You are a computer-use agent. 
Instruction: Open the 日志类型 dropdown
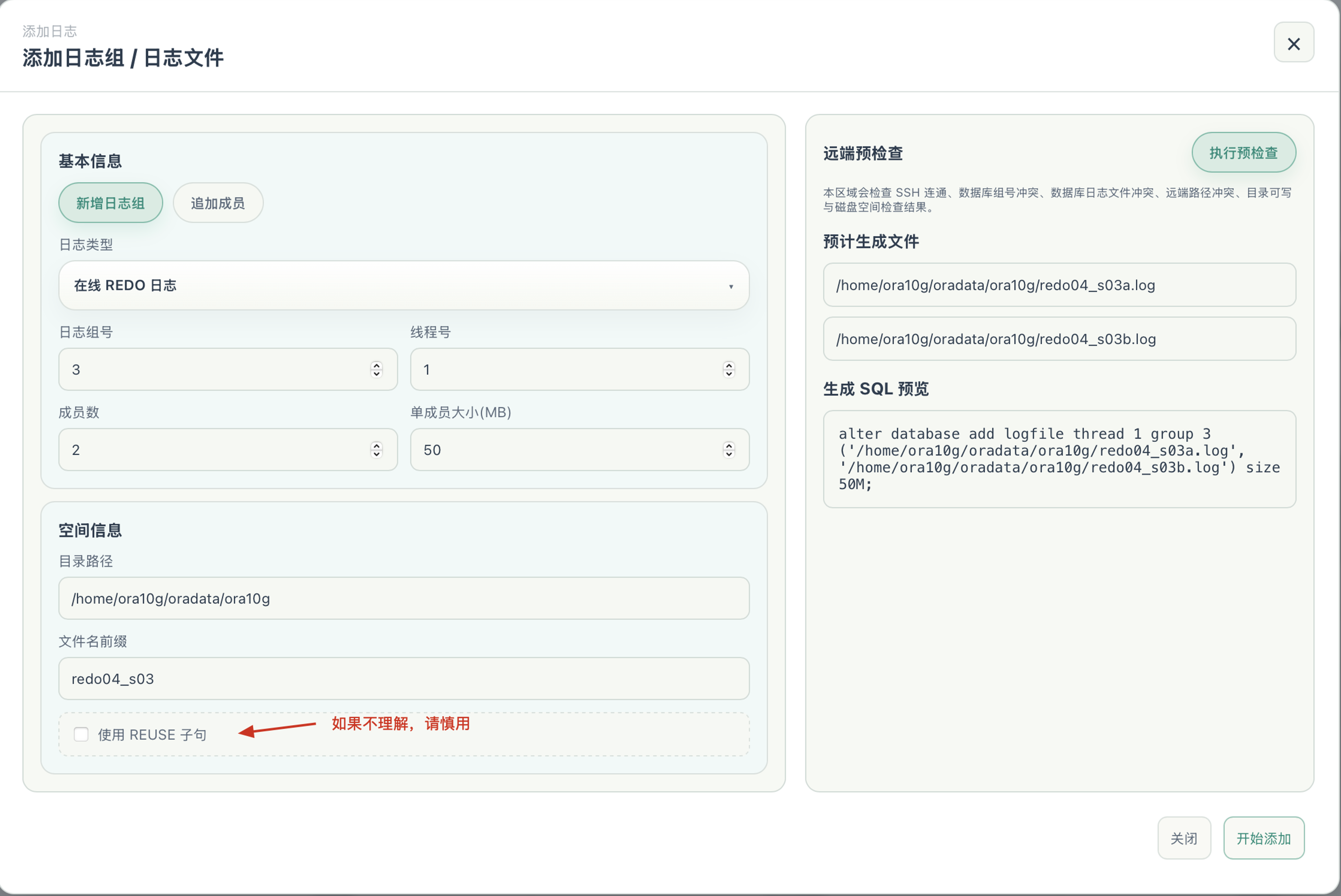pos(404,285)
